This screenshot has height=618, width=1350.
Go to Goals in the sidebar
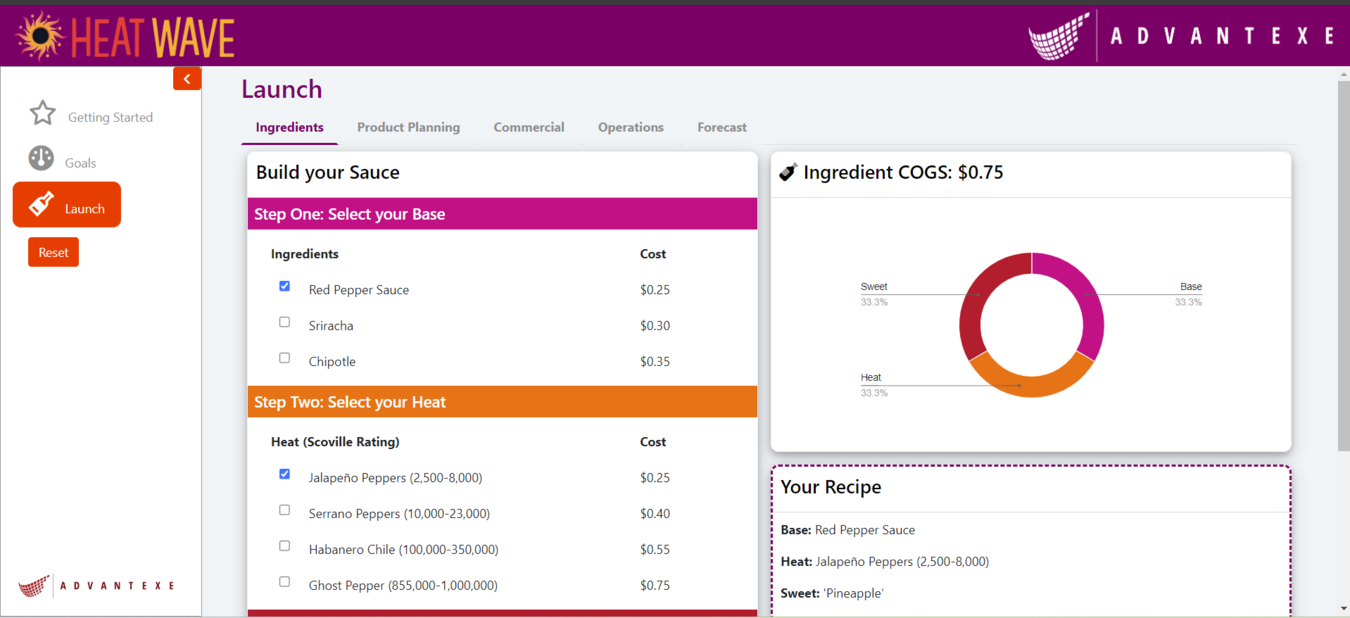click(x=63, y=161)
